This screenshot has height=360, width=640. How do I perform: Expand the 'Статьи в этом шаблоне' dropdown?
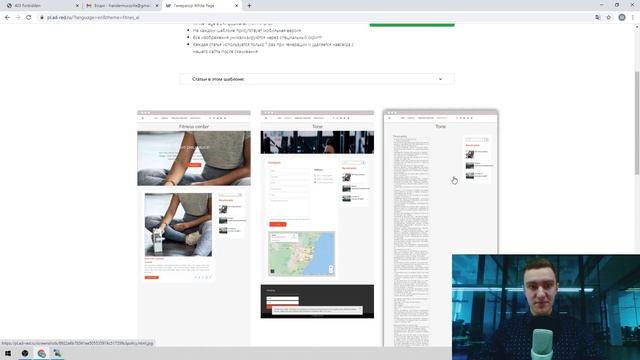click(x=317, y=79)
